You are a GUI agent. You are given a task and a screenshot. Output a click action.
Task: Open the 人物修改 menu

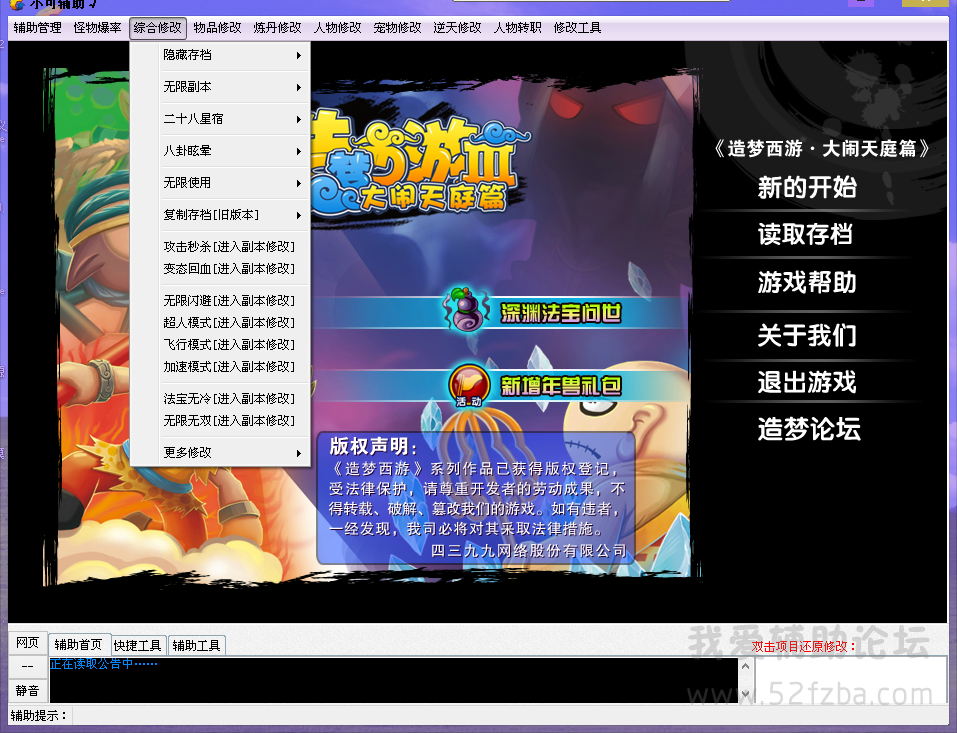[x=338, y=28]
